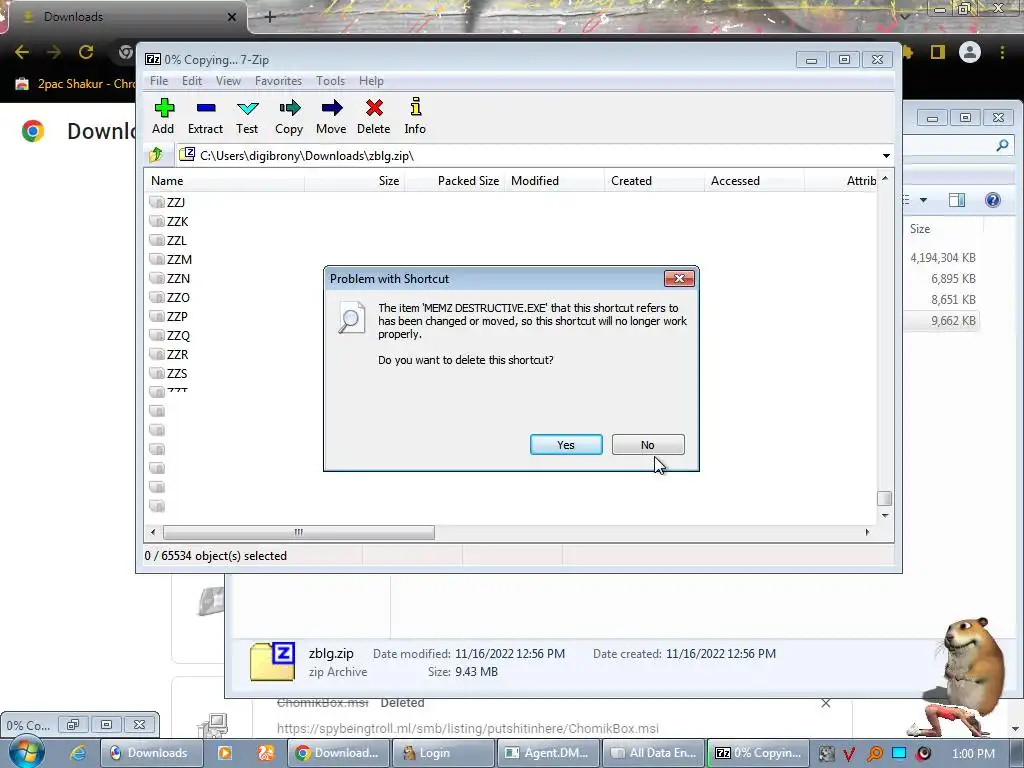Reload the Chrome page
1024x768 pixels.
point(86,52)
